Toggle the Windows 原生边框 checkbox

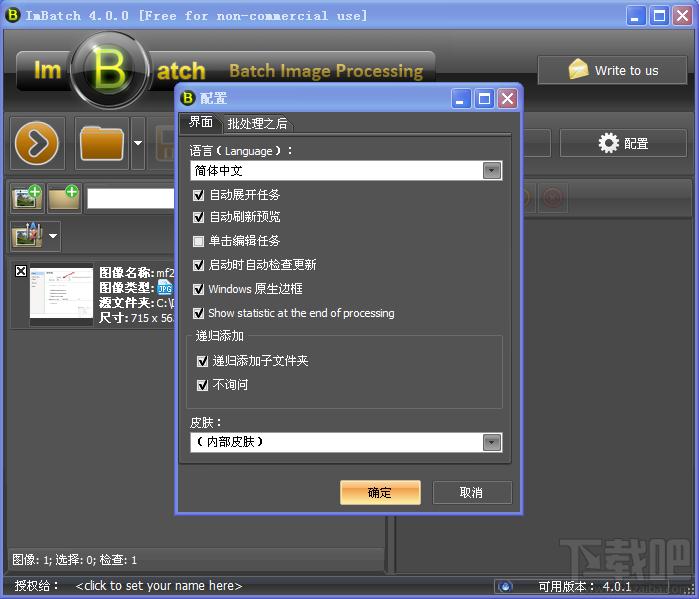(x=199, y=289)
